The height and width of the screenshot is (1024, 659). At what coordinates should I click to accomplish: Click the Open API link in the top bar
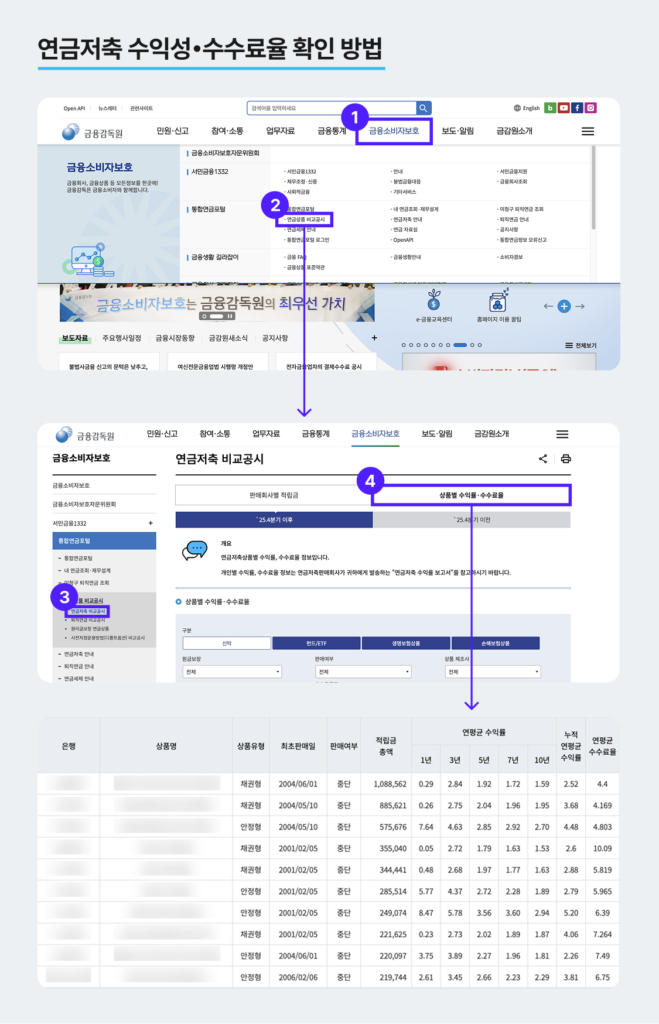(74, 108)
